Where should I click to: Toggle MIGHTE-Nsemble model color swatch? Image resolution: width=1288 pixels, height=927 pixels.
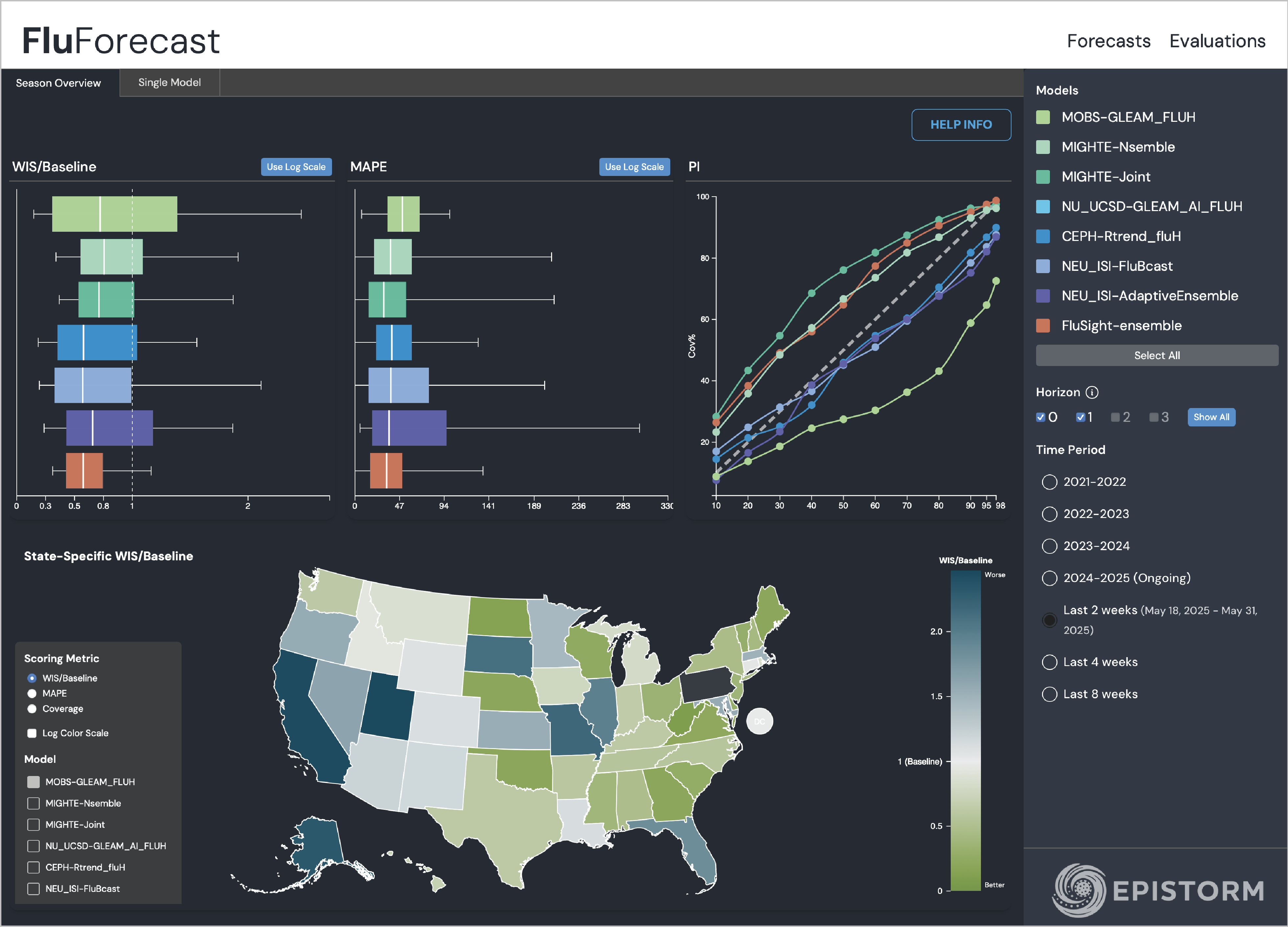(x=1043, y=147)
